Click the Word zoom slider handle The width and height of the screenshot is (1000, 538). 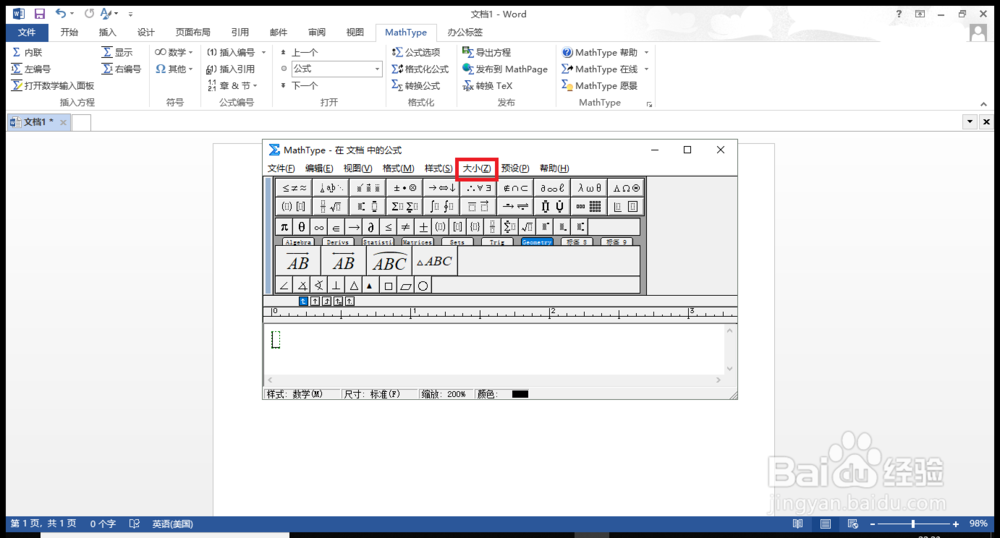click(x=913, y=524)
